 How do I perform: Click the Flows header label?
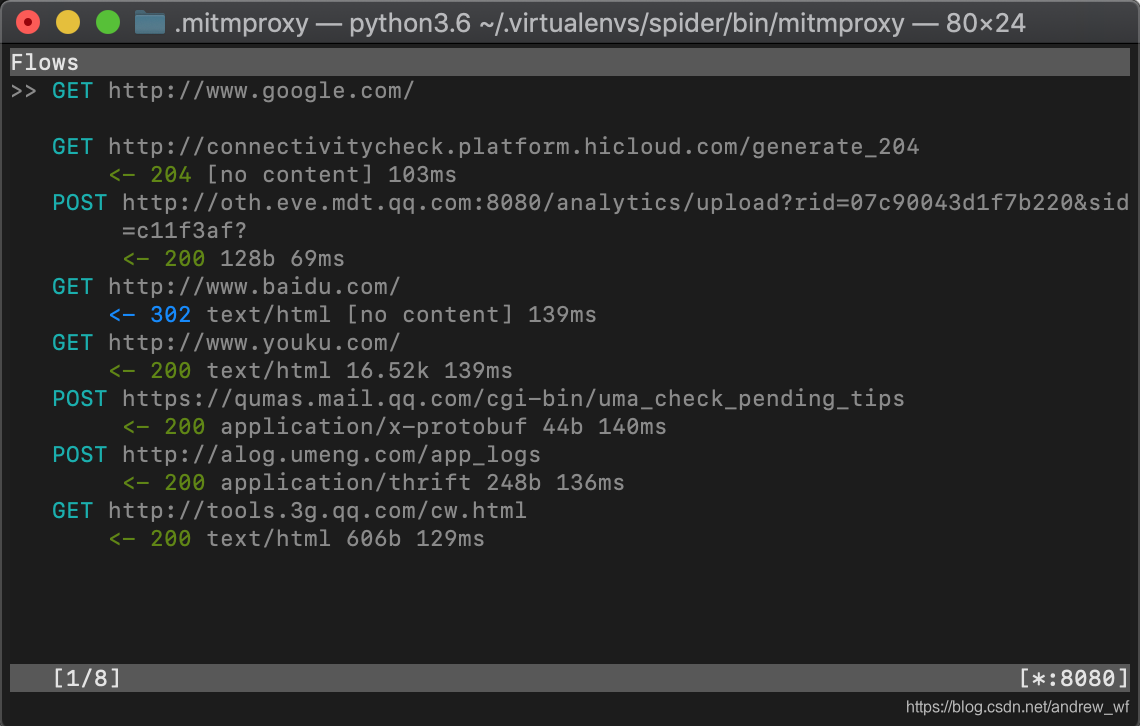point(44,62)
